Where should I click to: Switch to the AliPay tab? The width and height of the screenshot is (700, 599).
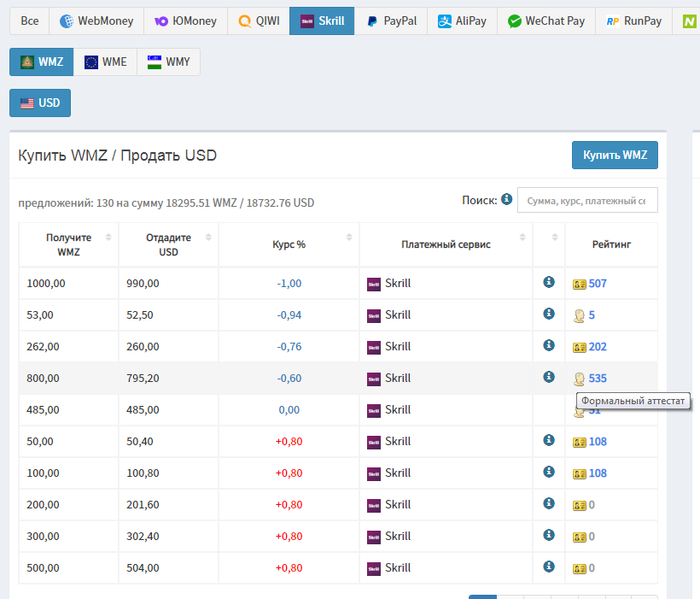point(462,21)
